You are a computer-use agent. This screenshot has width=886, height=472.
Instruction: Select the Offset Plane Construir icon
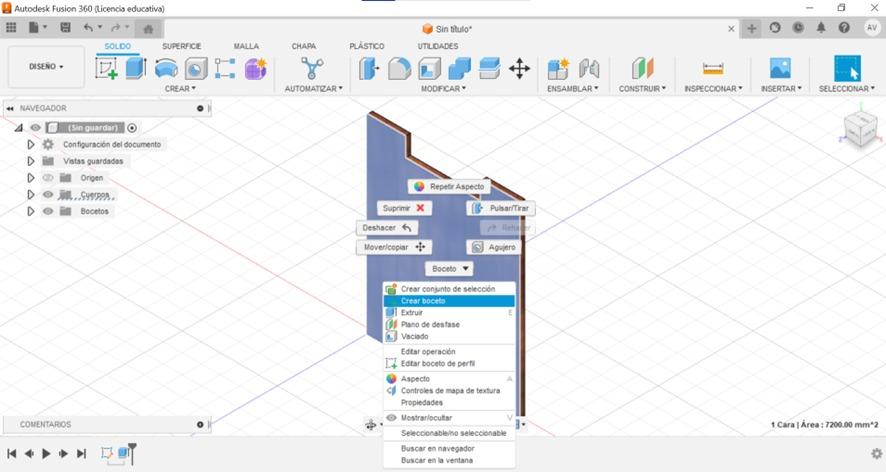click(x=642, y=68)
